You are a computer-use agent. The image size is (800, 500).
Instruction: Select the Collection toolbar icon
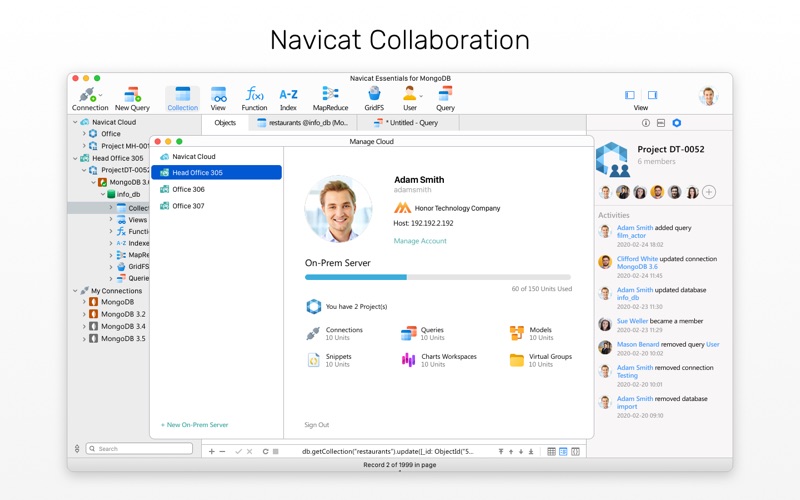click(182, 99)
